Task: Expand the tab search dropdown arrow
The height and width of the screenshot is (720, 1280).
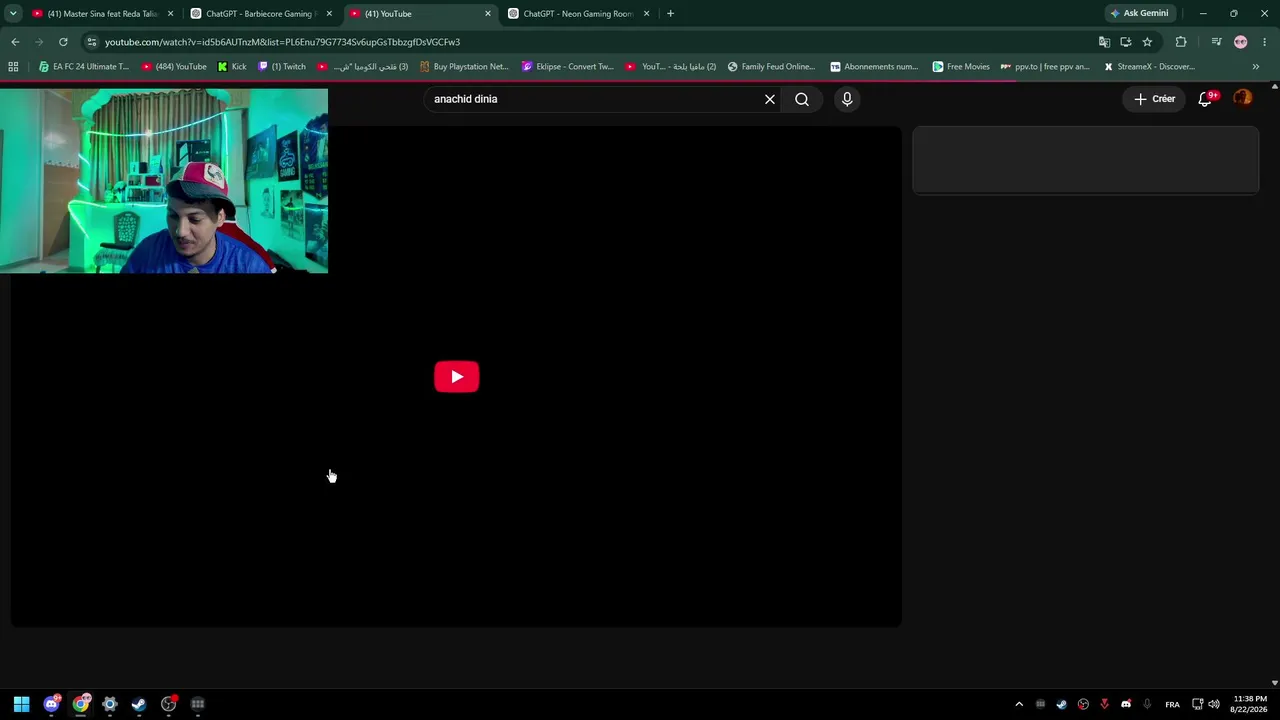Action: tap(13, 14)
